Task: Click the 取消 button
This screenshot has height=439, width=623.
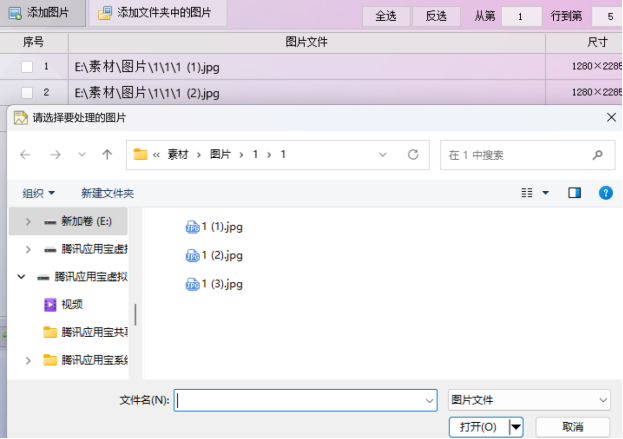Action: pos(573,427)
